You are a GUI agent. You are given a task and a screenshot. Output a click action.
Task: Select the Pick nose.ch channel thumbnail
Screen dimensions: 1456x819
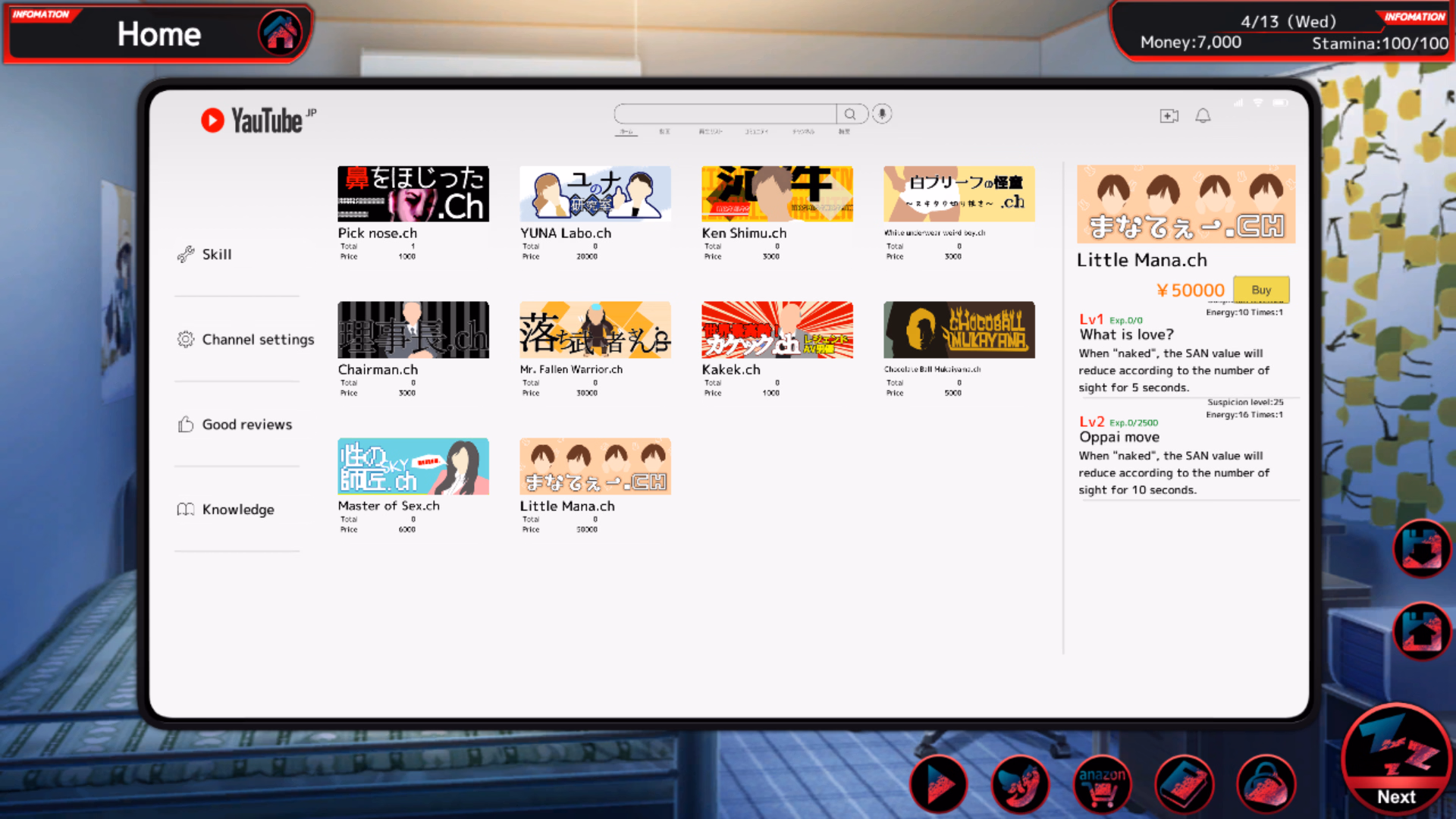click(413, 194)
